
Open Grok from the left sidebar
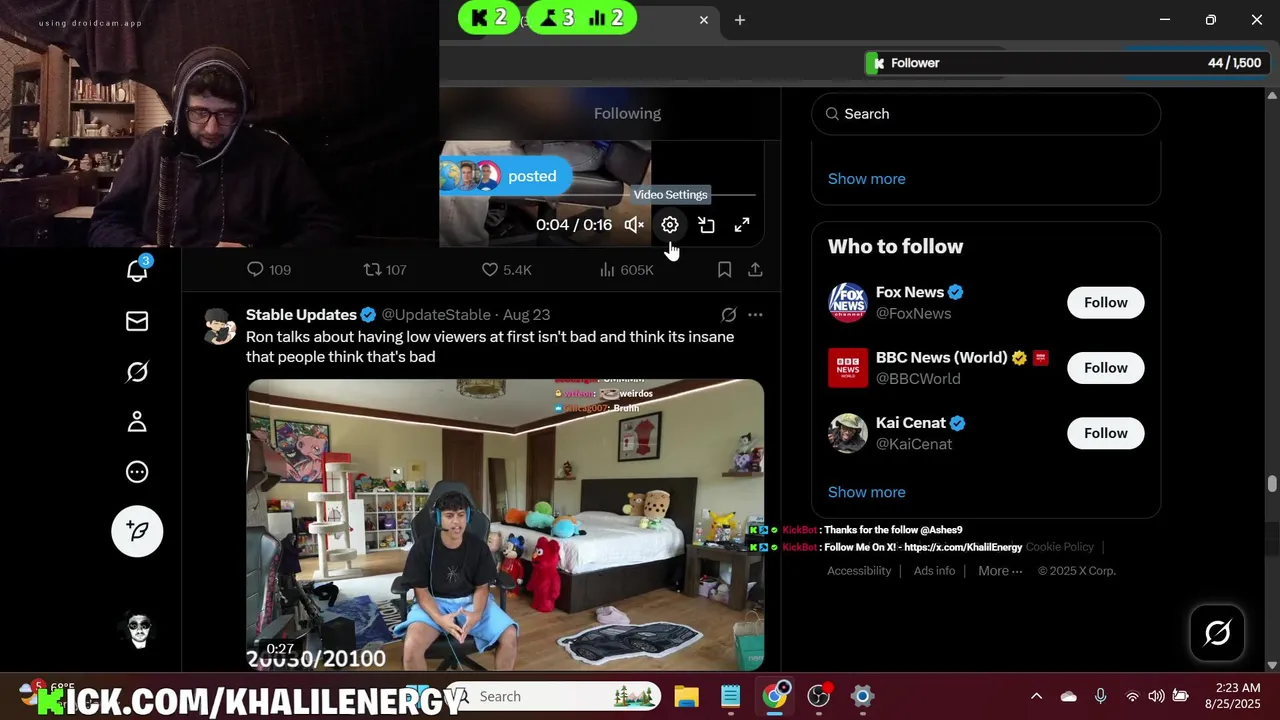click(137, 372)
